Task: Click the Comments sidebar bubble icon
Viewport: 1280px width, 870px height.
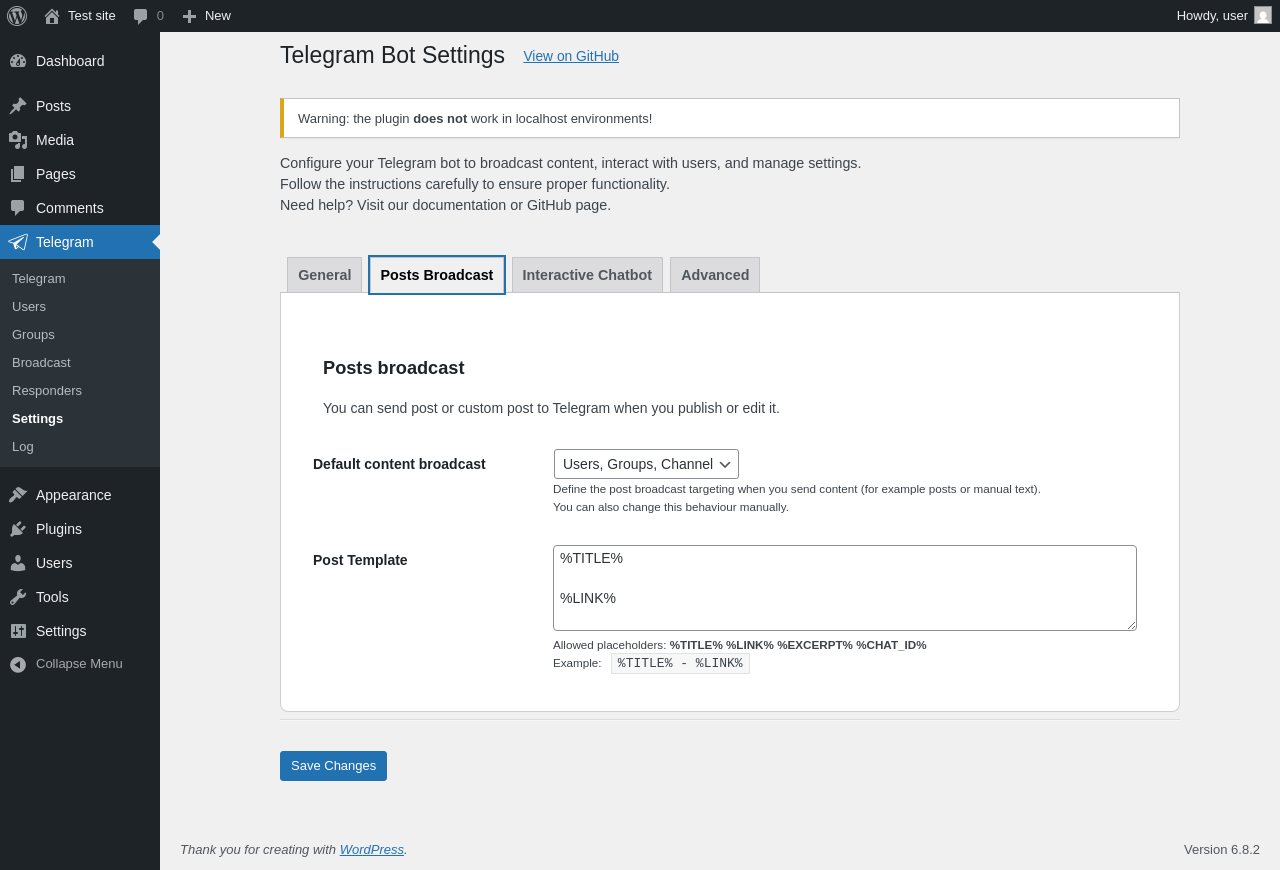Action: (x=18, y=208)
